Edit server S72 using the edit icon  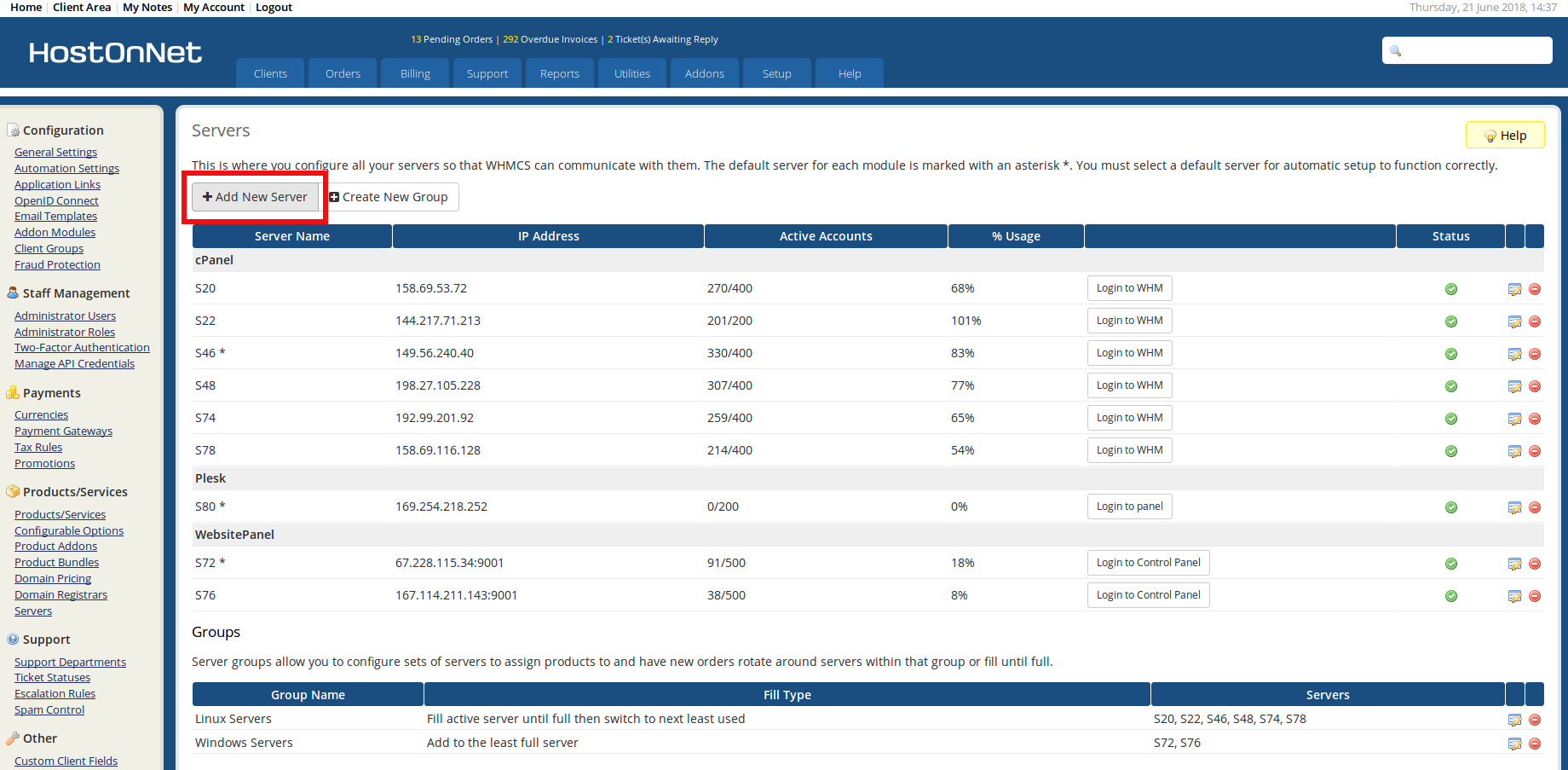(1514, 564)
